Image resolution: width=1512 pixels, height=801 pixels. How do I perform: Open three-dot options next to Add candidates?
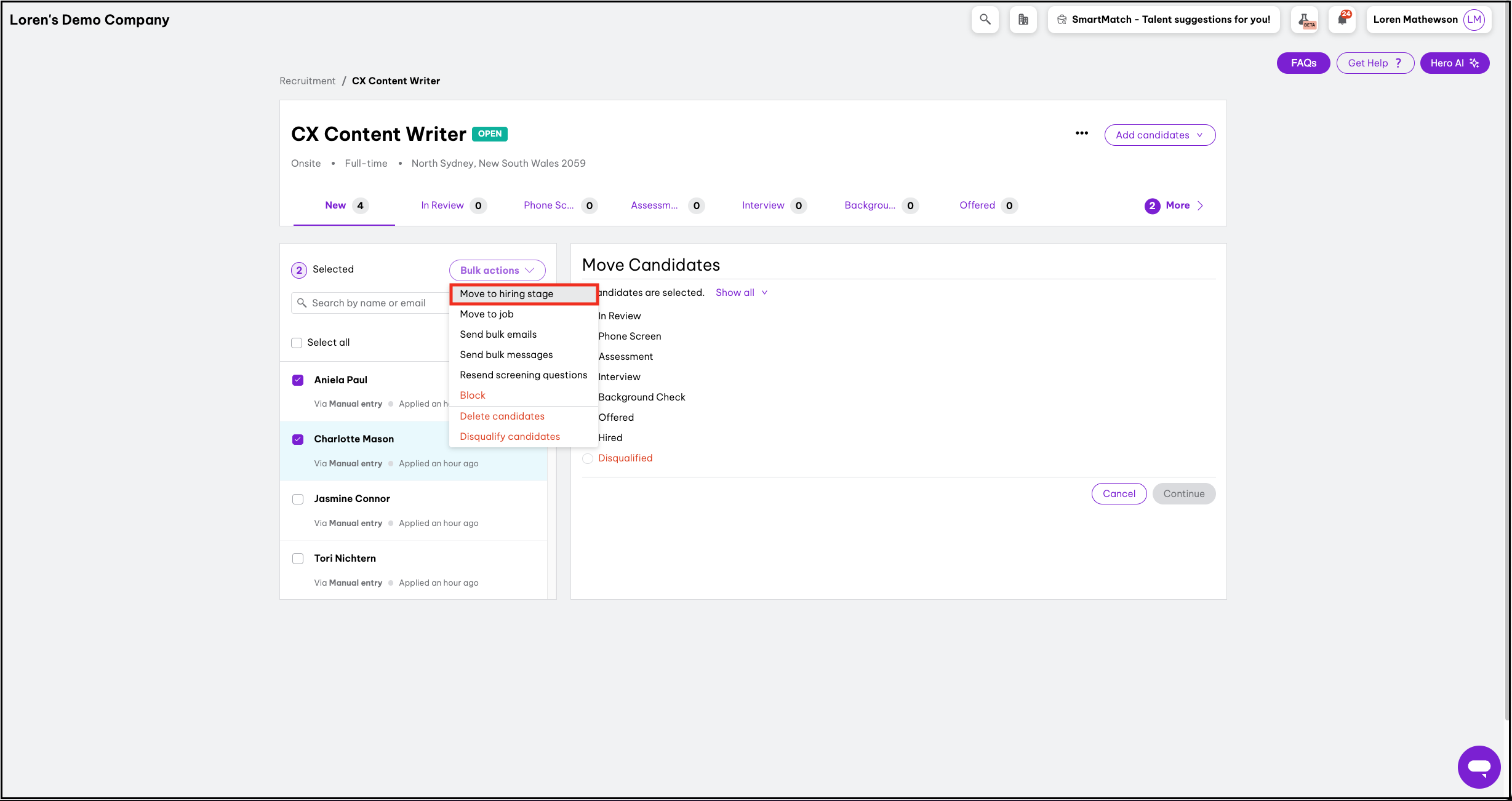(1081, 133)
